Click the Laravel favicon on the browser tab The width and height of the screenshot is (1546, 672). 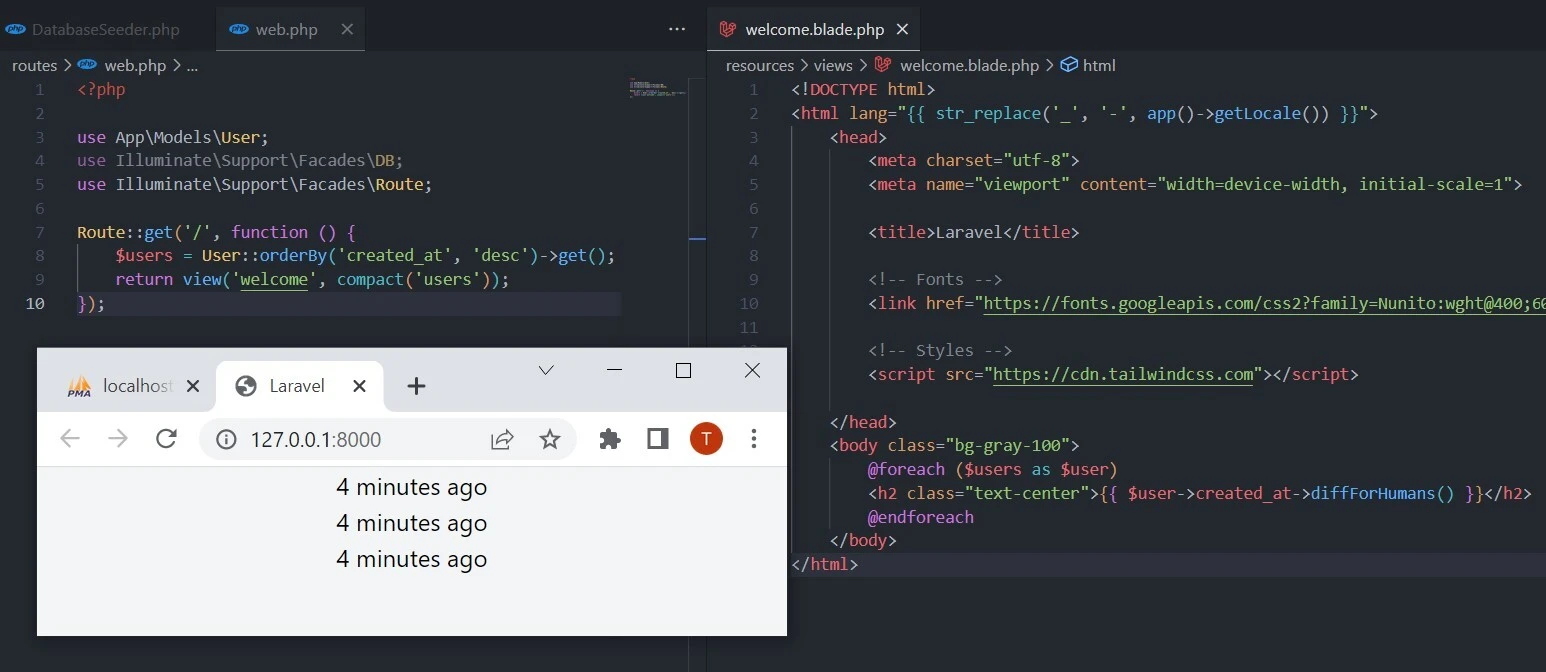[245, 385]
